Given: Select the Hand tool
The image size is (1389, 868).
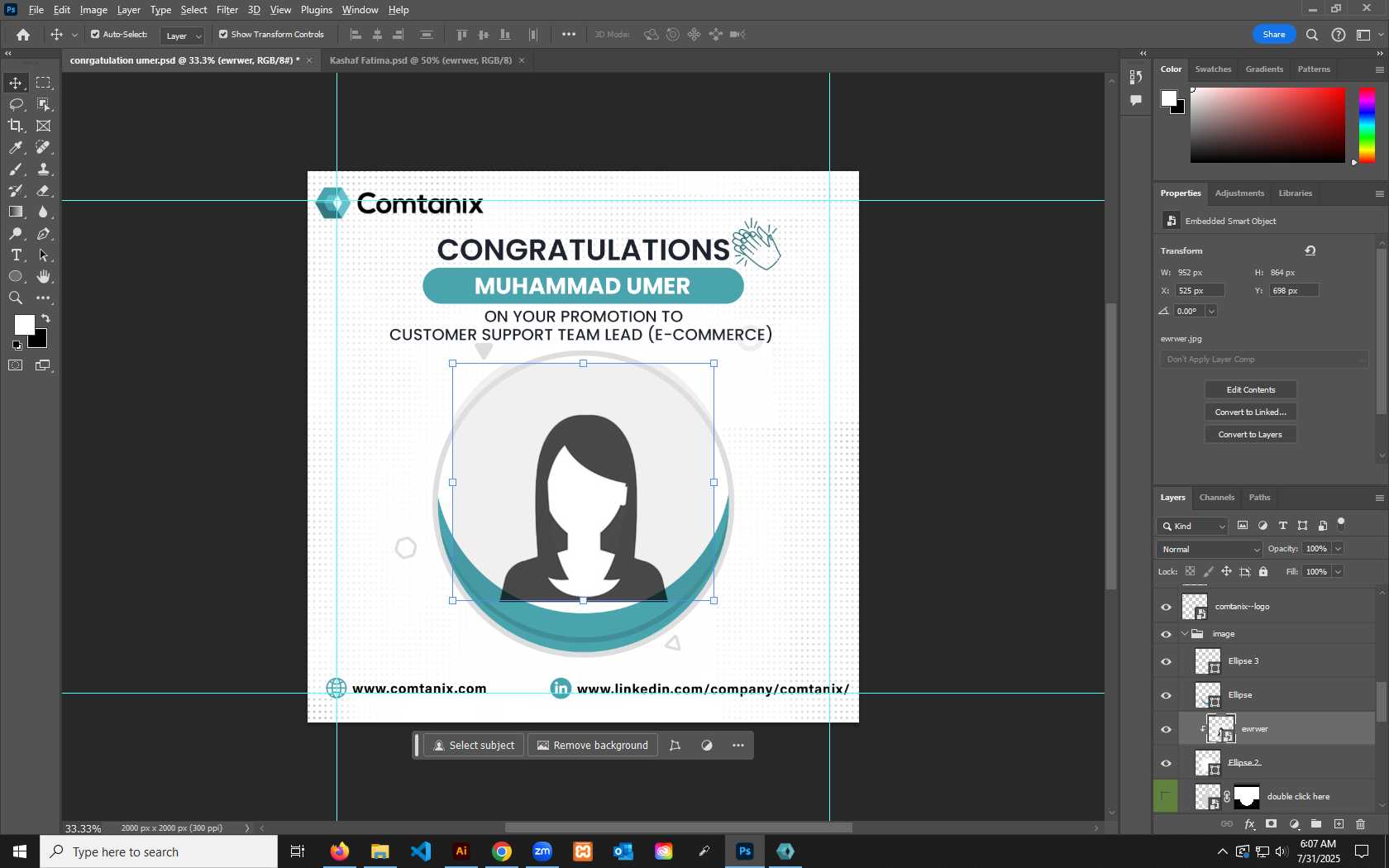Looking at the screenshot, I should [44, 277].
